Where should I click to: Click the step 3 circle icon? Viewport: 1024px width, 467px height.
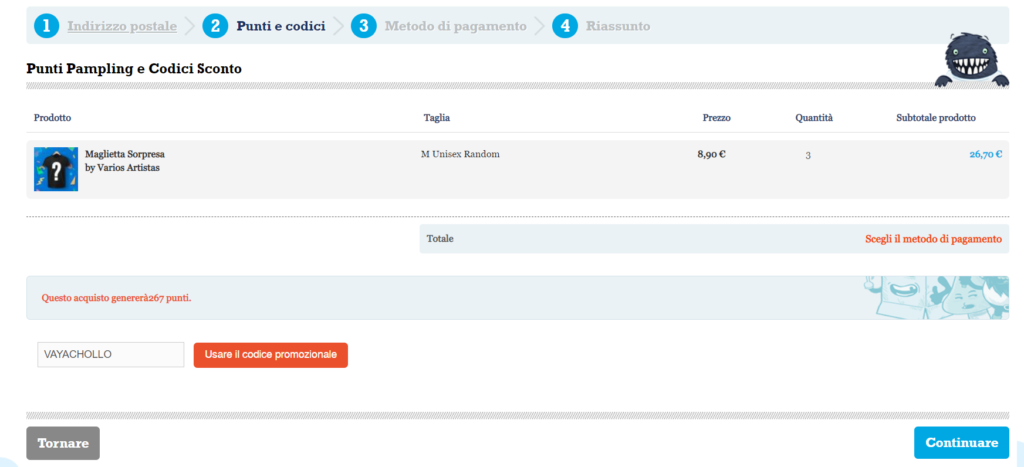[x=364, y=26]
